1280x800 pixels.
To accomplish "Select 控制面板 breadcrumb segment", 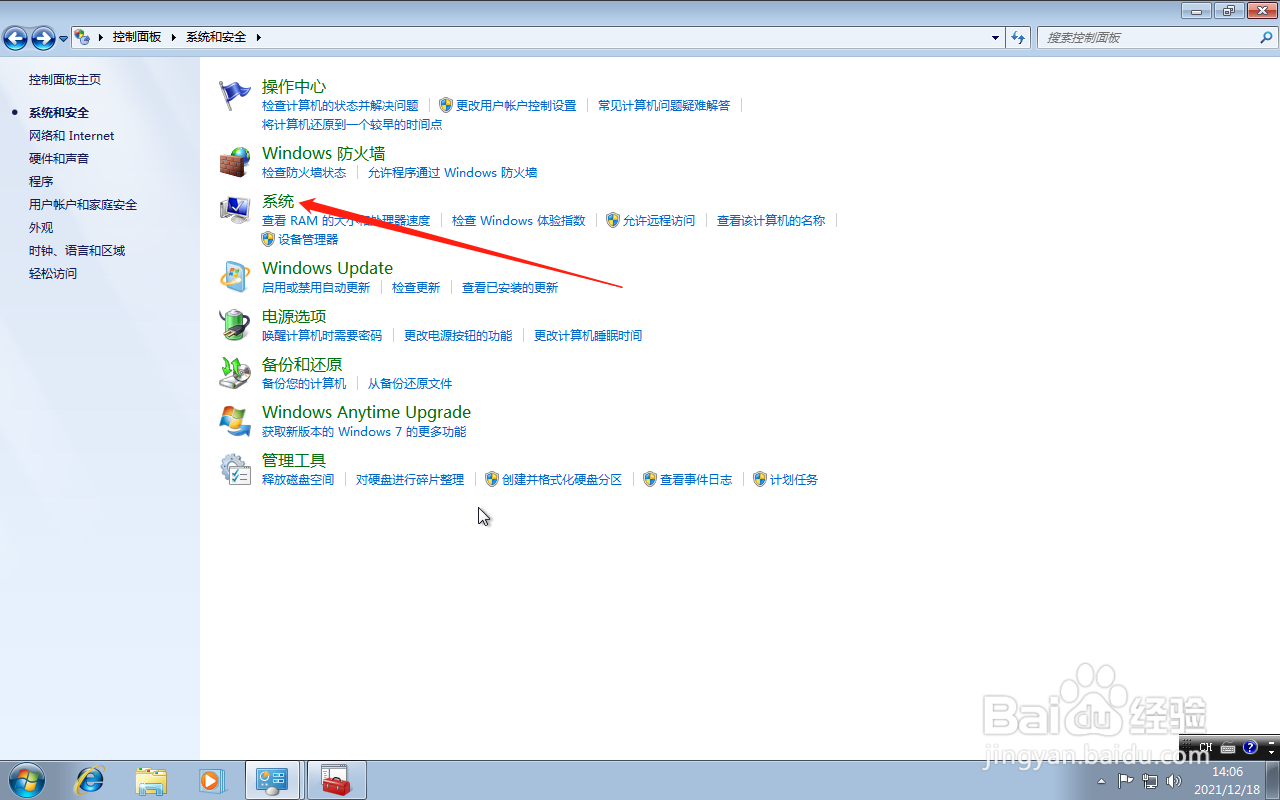I will 137,37.
